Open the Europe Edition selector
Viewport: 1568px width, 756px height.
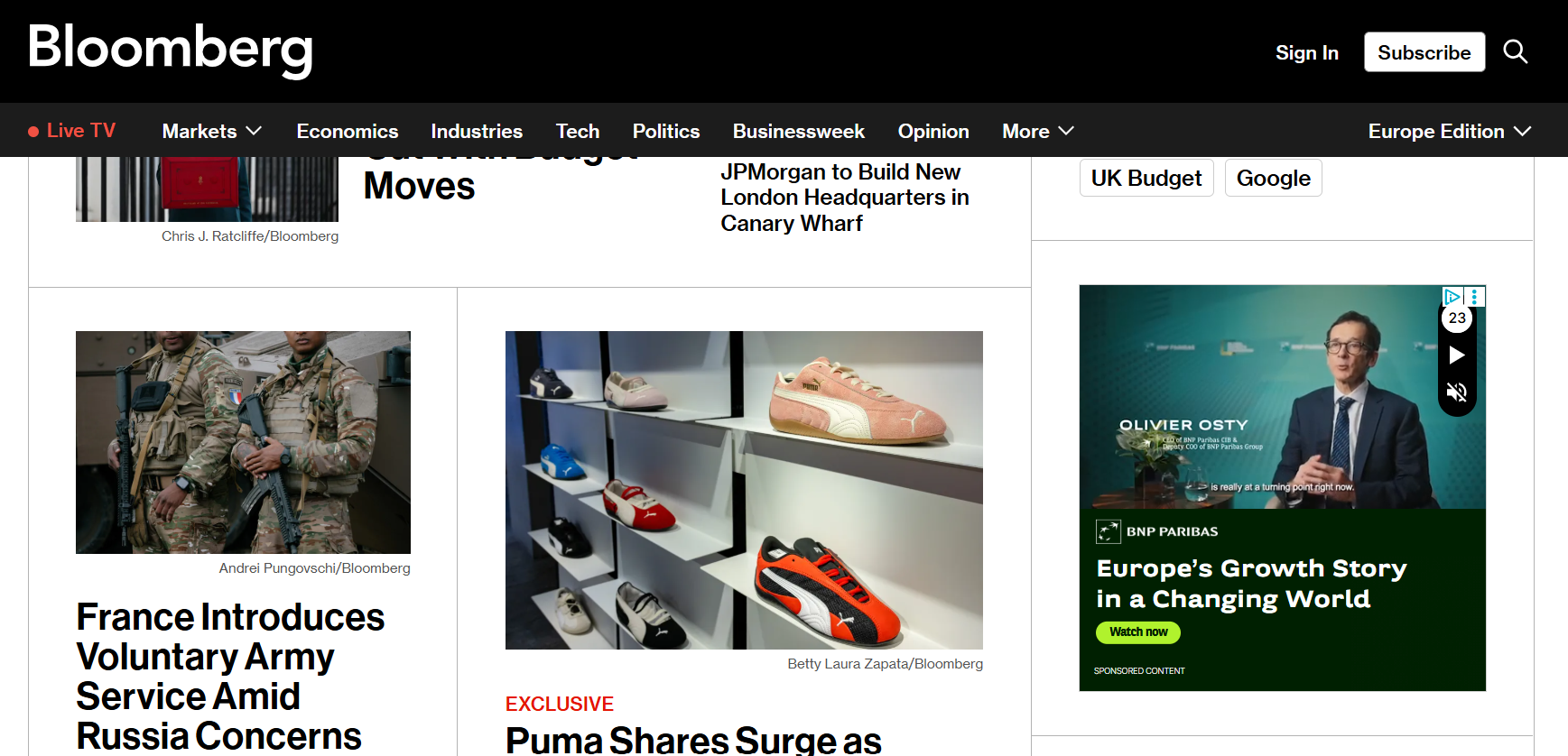pyautogui.click(x=1450, y=131)
